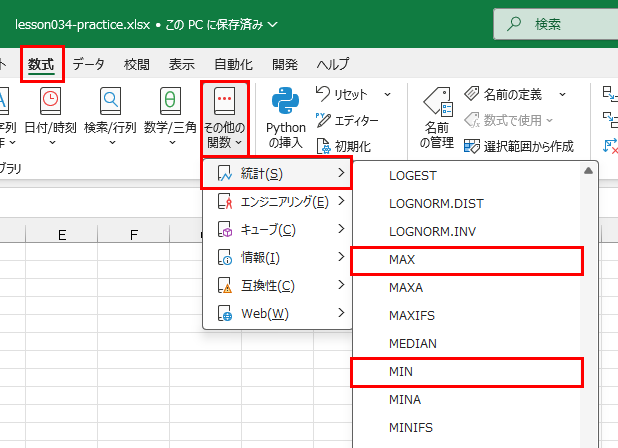Select the MAXA function
The image size is (618, 448).
pos(467,287)
